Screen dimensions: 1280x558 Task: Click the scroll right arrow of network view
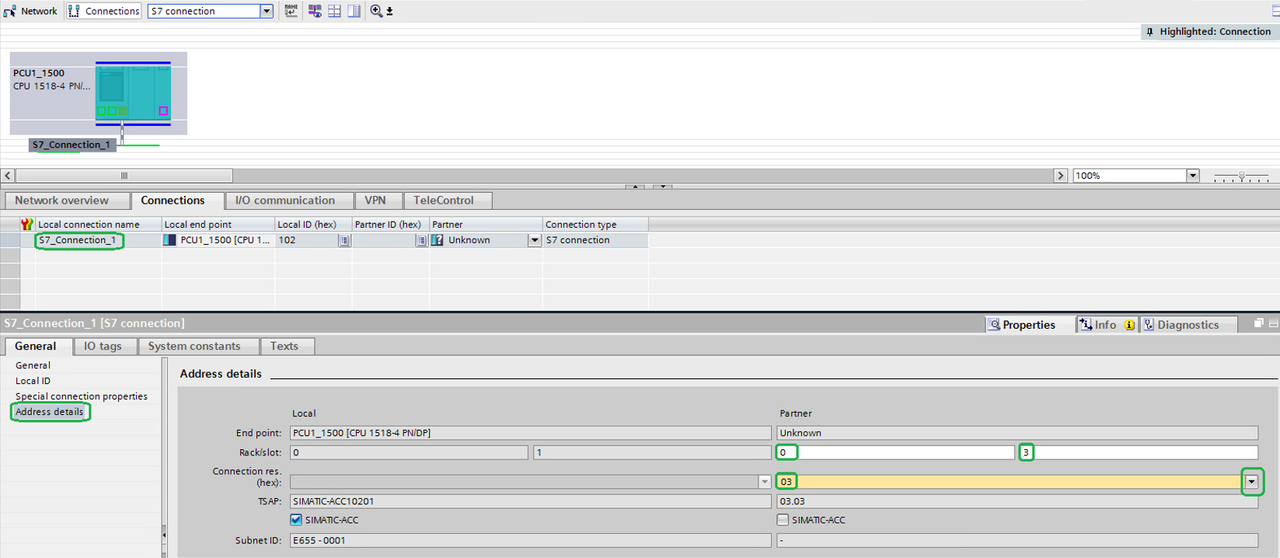point(1061,175)
